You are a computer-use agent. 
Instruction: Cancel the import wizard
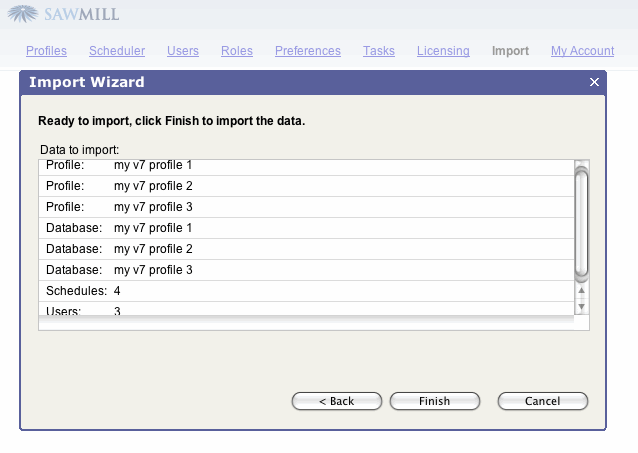coord(543,401)
